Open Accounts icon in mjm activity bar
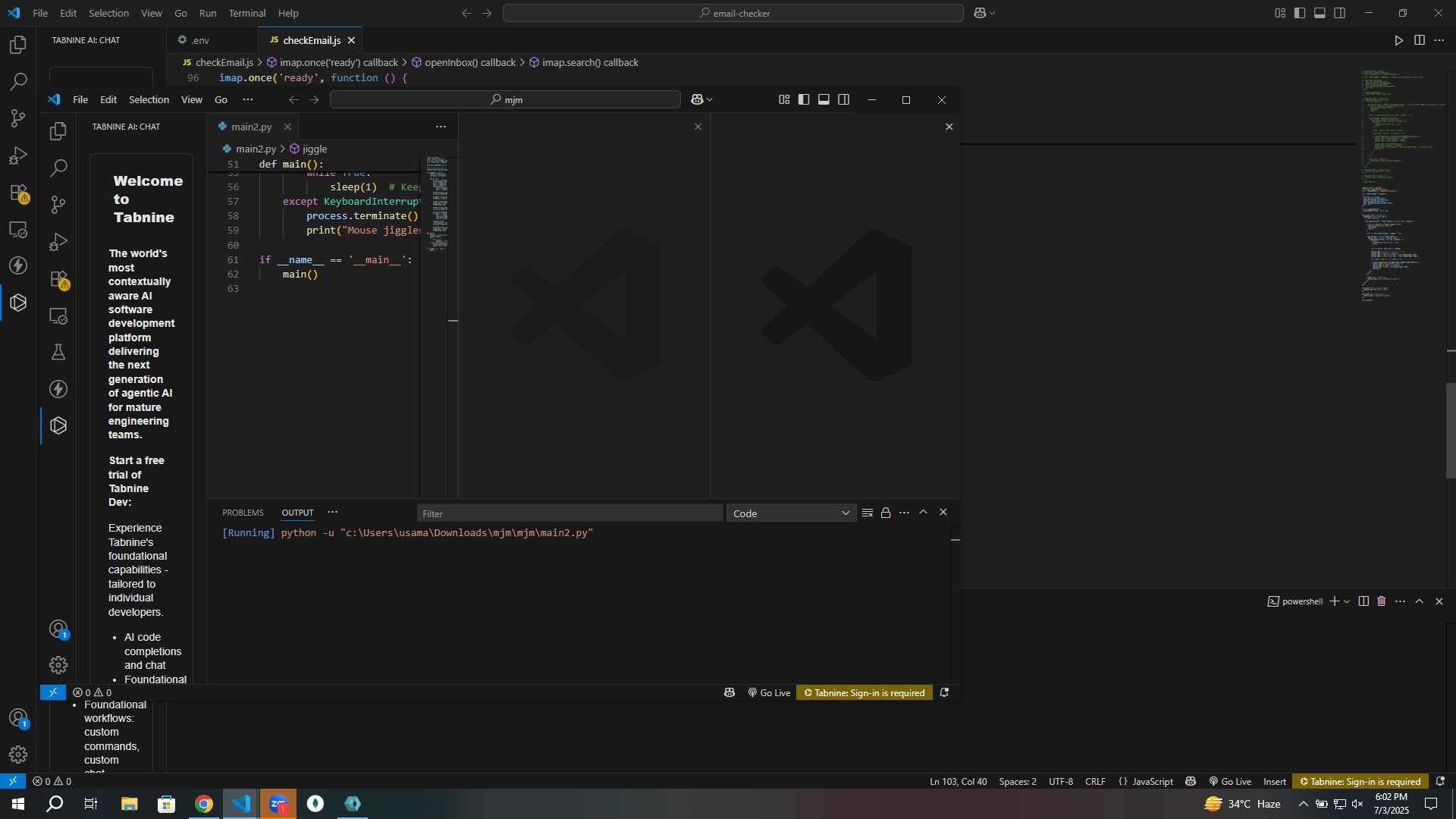This screenshot has width=1456, height=819. click(x=58, y=629)
